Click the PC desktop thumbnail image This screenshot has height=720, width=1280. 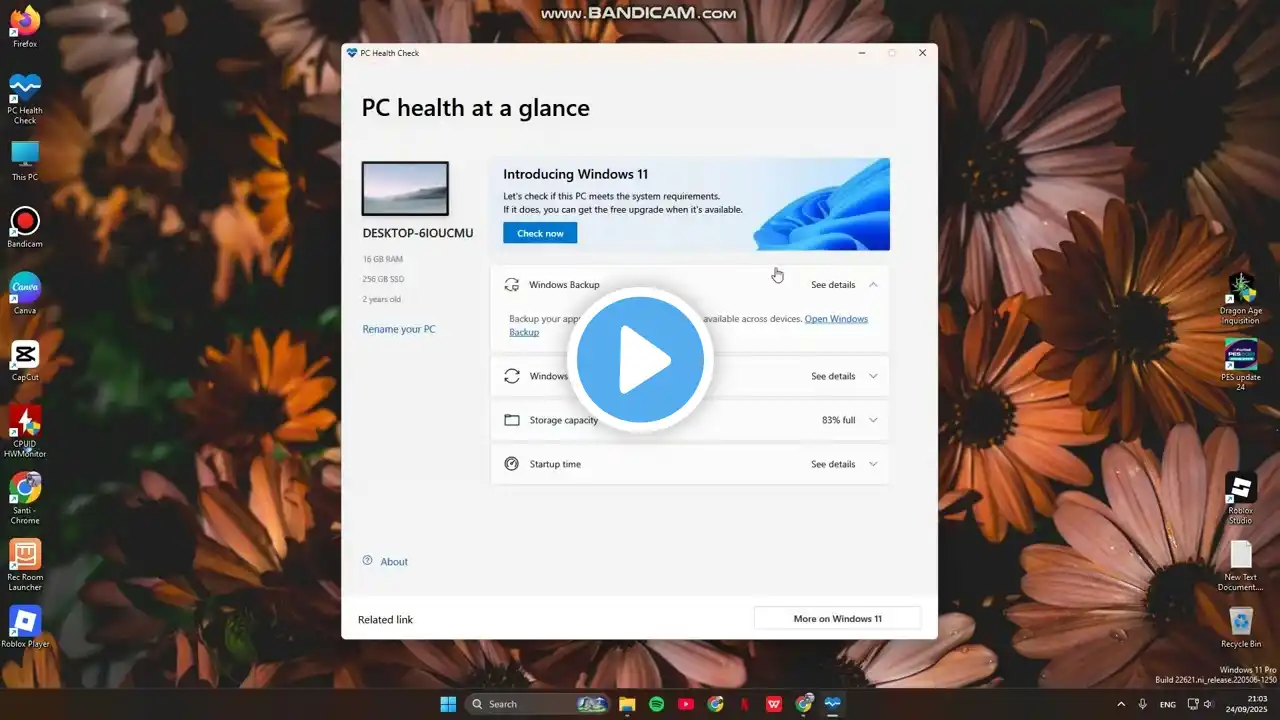405,189
